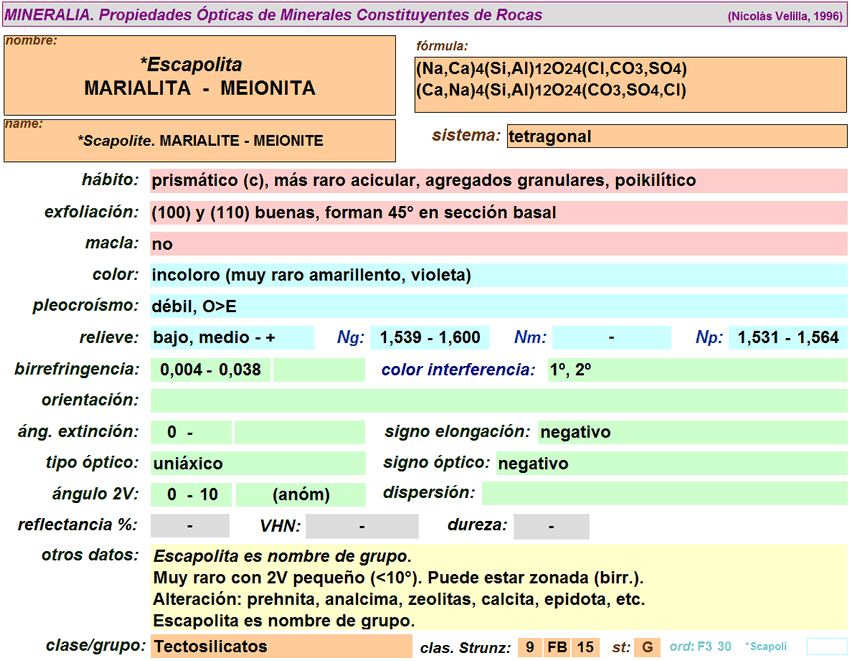Select the color interferencia field
This screenshot has width=850, height=661.
click(x=696, y=370)
